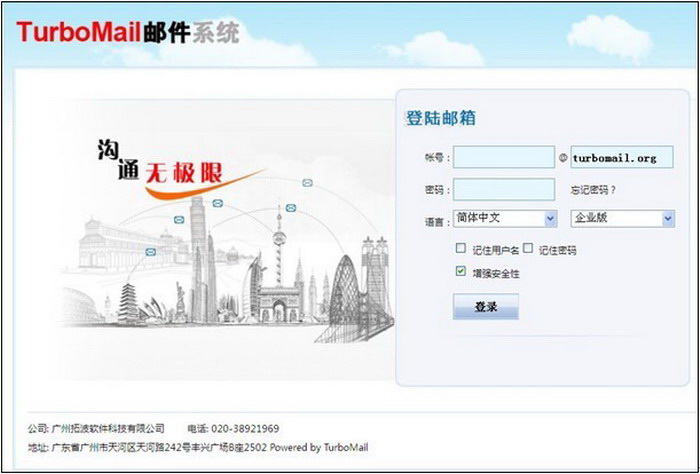Screen dimensions: 700x474
Task: Click the turbomail.org domain field
Action: click(x=621, y=157)
